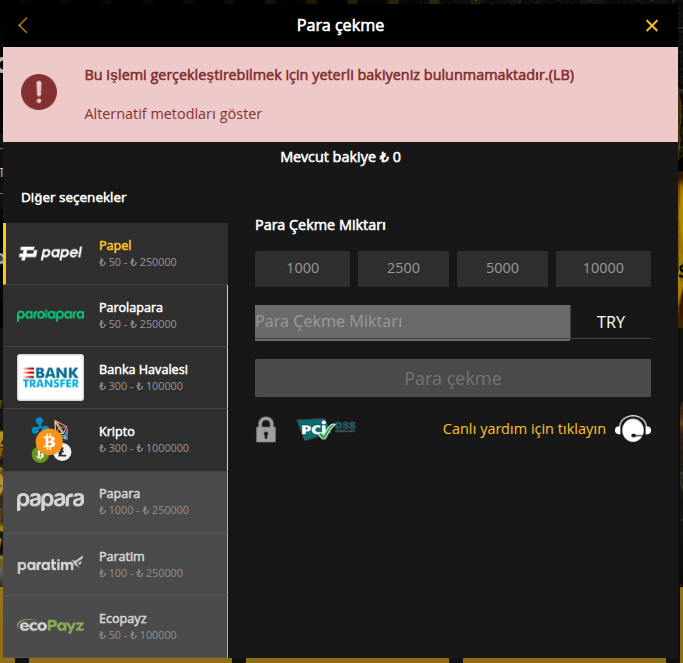Screen dimensions: 683x663
Task: Click Ecopayz limit ₺ 50 - ₺ 100000
Action: point(138,635)
